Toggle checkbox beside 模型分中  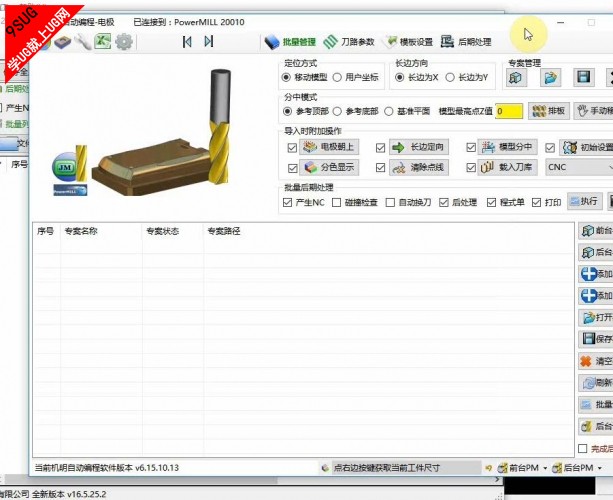pyautogui.click(x=471, y=147)
